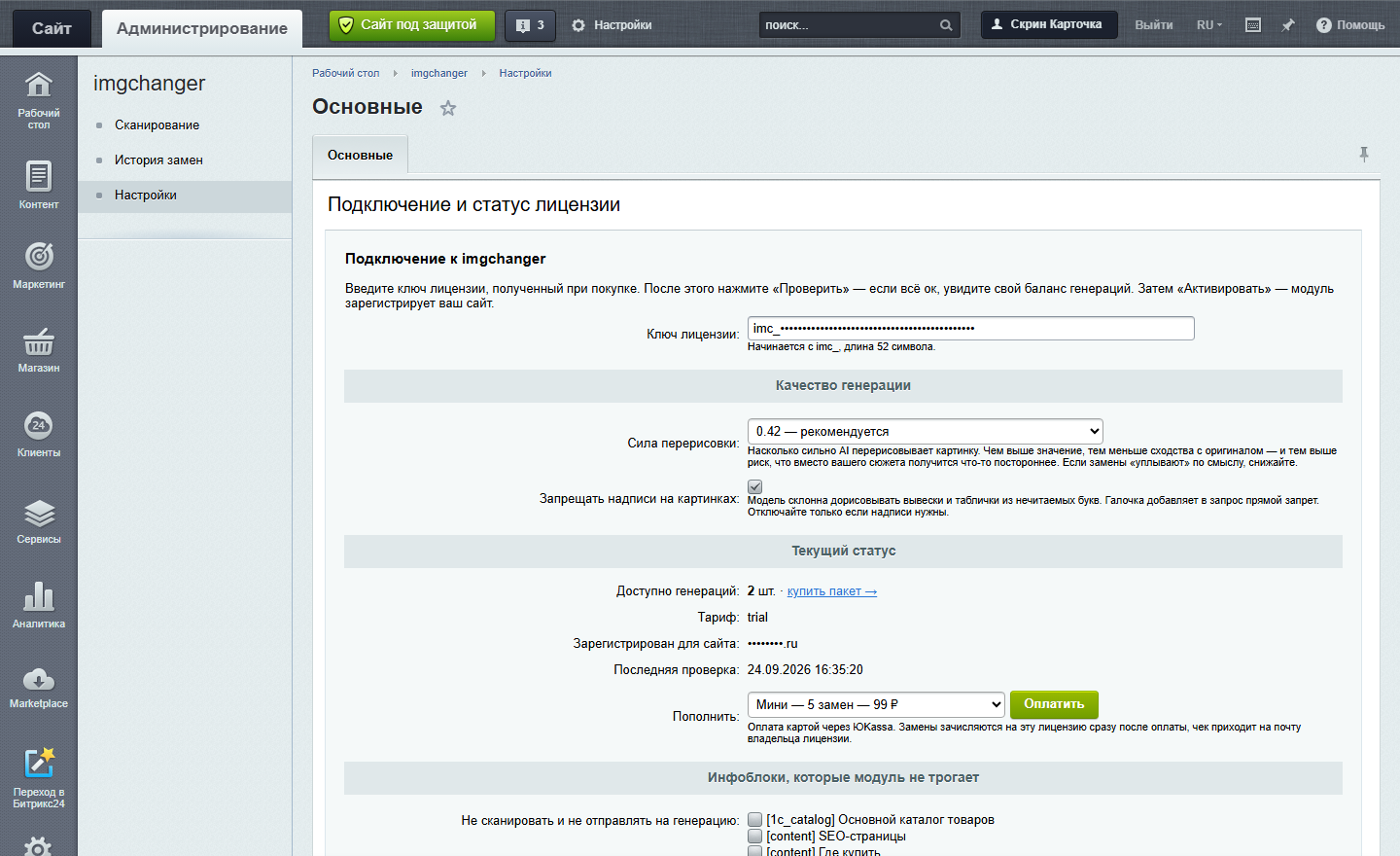
Task: Open the Скрин Карточка user profile button
Action: click(x=1049, y=24)
